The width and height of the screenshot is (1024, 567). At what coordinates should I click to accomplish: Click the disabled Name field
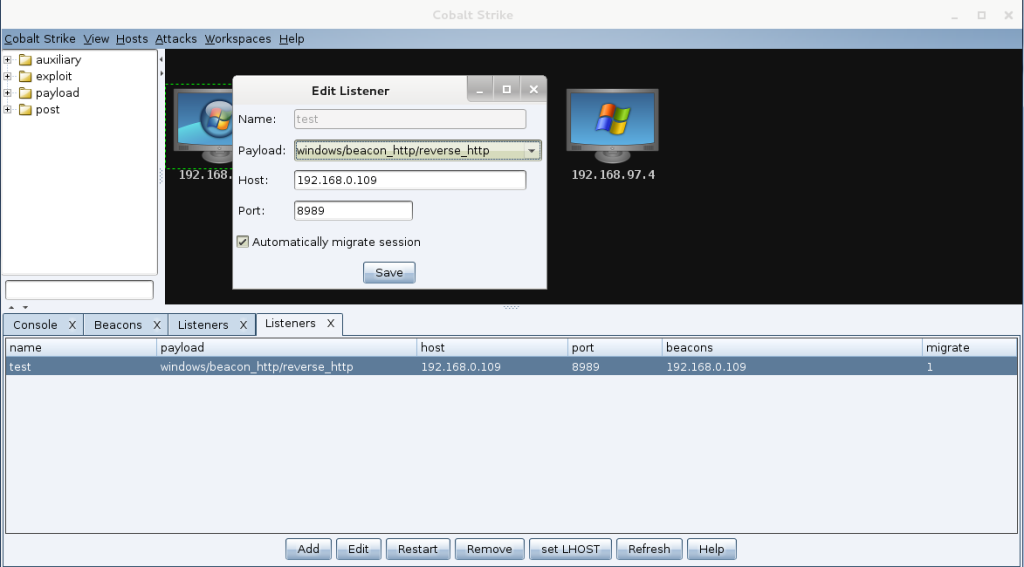click(x=410, y=119)
